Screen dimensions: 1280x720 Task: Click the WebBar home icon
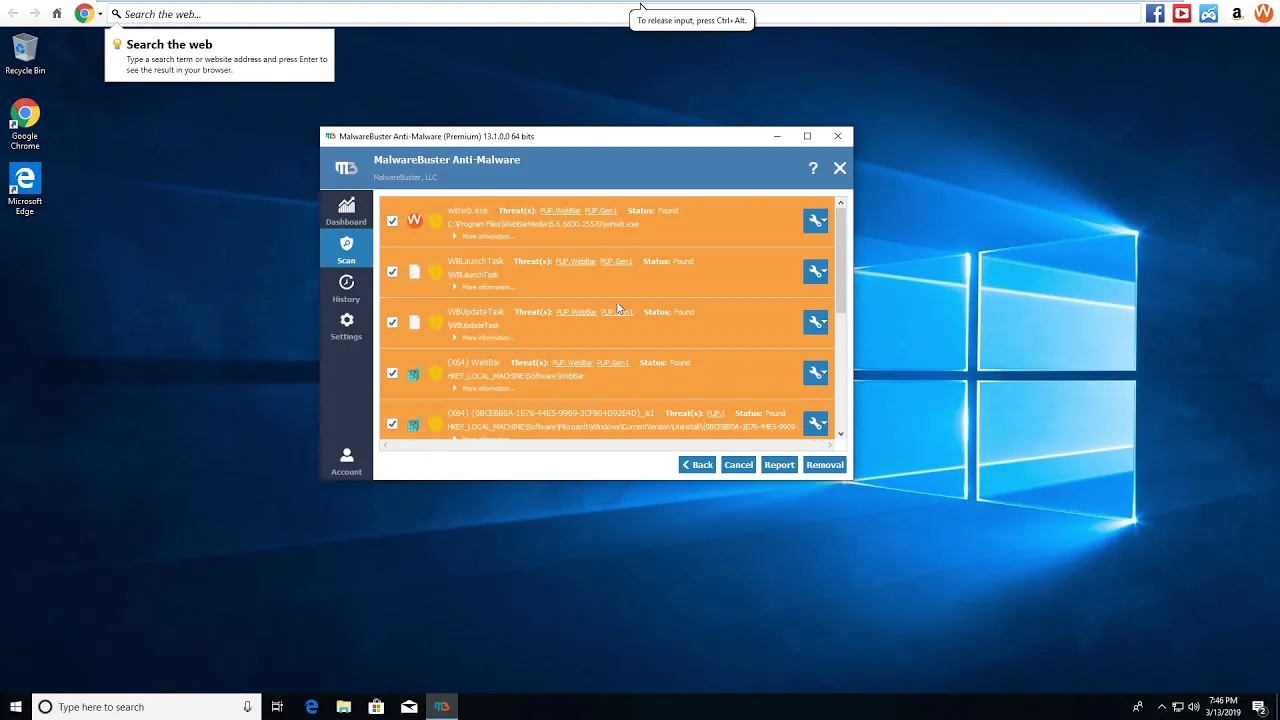57,14
